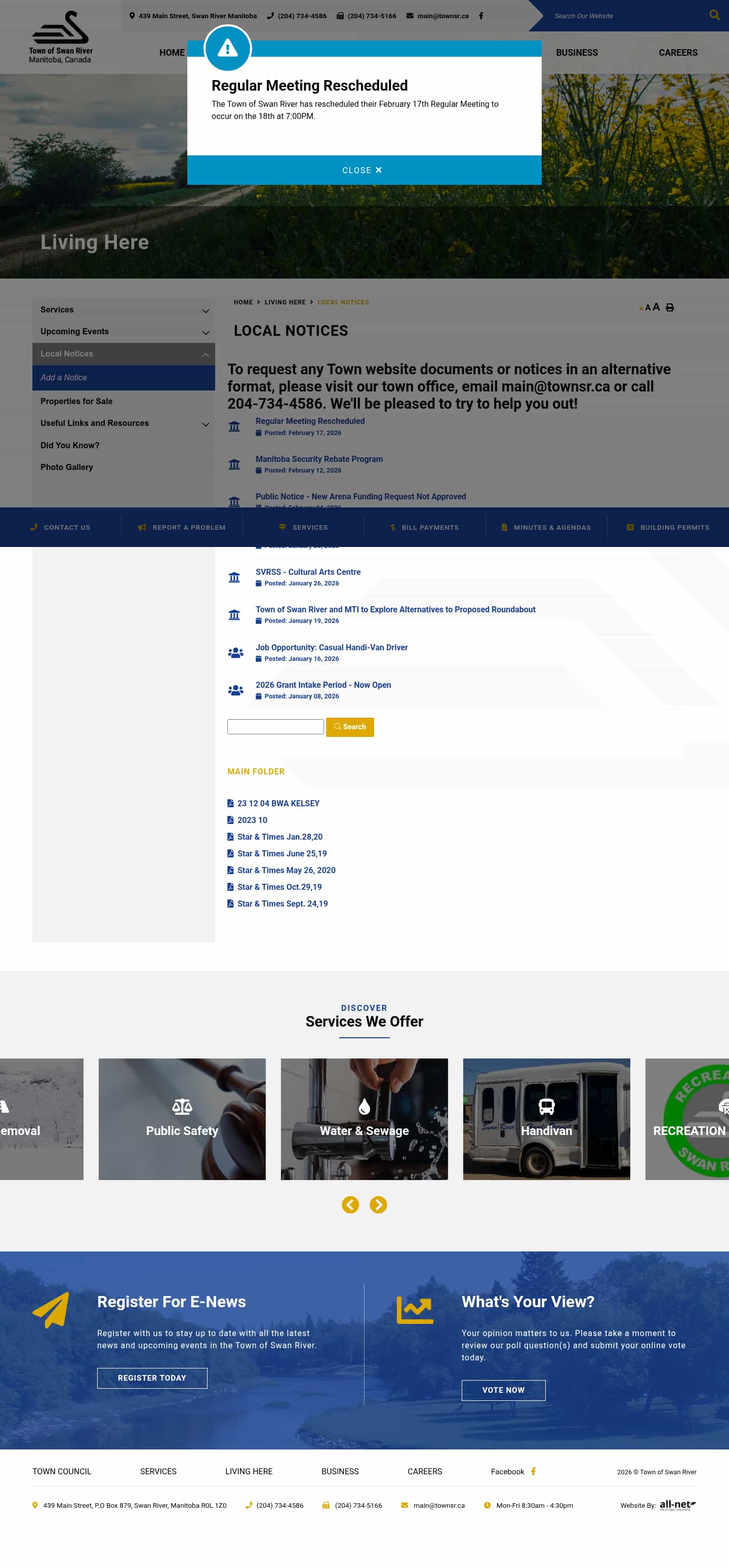This screenshot has width=729, height=1568.
Task: Click people icon beside Casual Handi-Van Driver
Action: click(x=235, y=652)
